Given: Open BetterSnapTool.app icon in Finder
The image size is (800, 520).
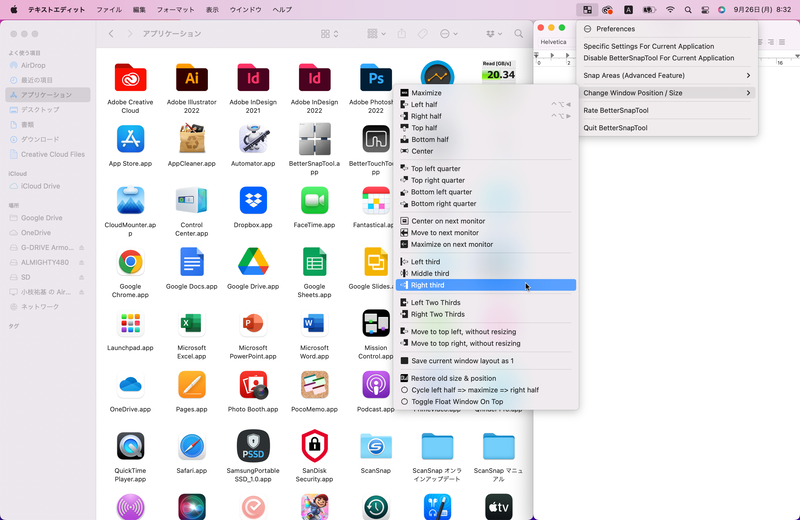Looking at the screenshot, I should pos(314,139).
